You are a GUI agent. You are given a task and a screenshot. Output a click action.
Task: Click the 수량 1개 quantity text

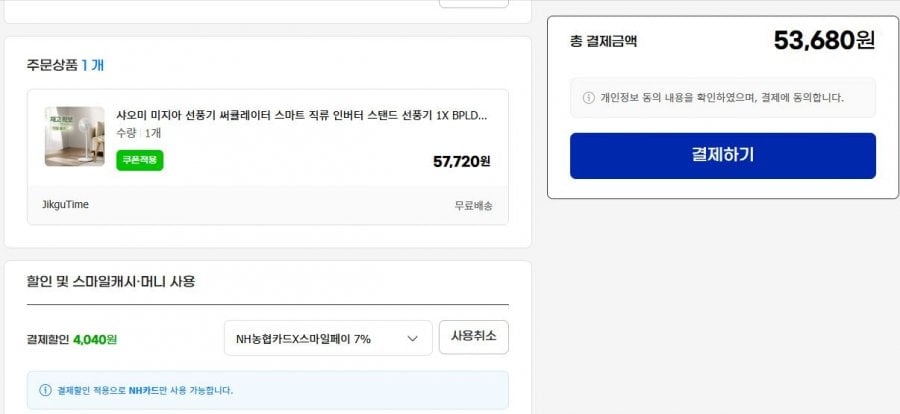pyautogui.click(x=139, y=133)
